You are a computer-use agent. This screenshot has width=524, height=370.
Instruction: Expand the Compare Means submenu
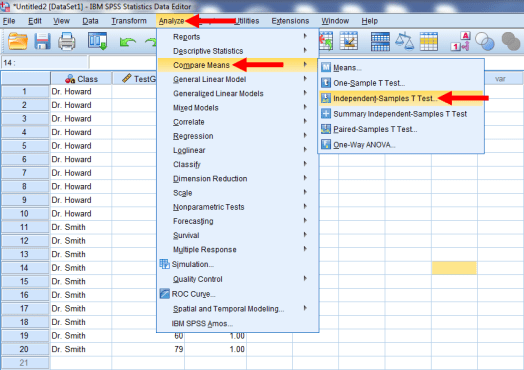(237, 65)
